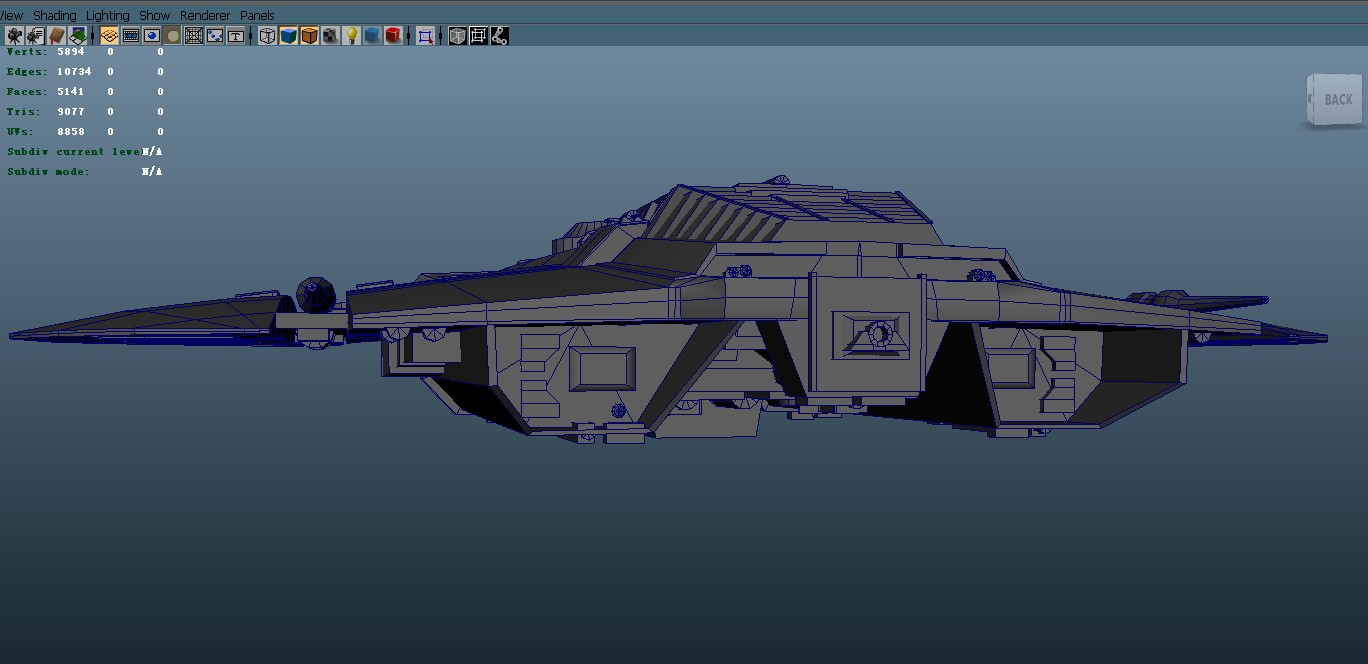Toggle the Safe Action overlay
This screenshot has height=664, width=1368.
point(215,36)
